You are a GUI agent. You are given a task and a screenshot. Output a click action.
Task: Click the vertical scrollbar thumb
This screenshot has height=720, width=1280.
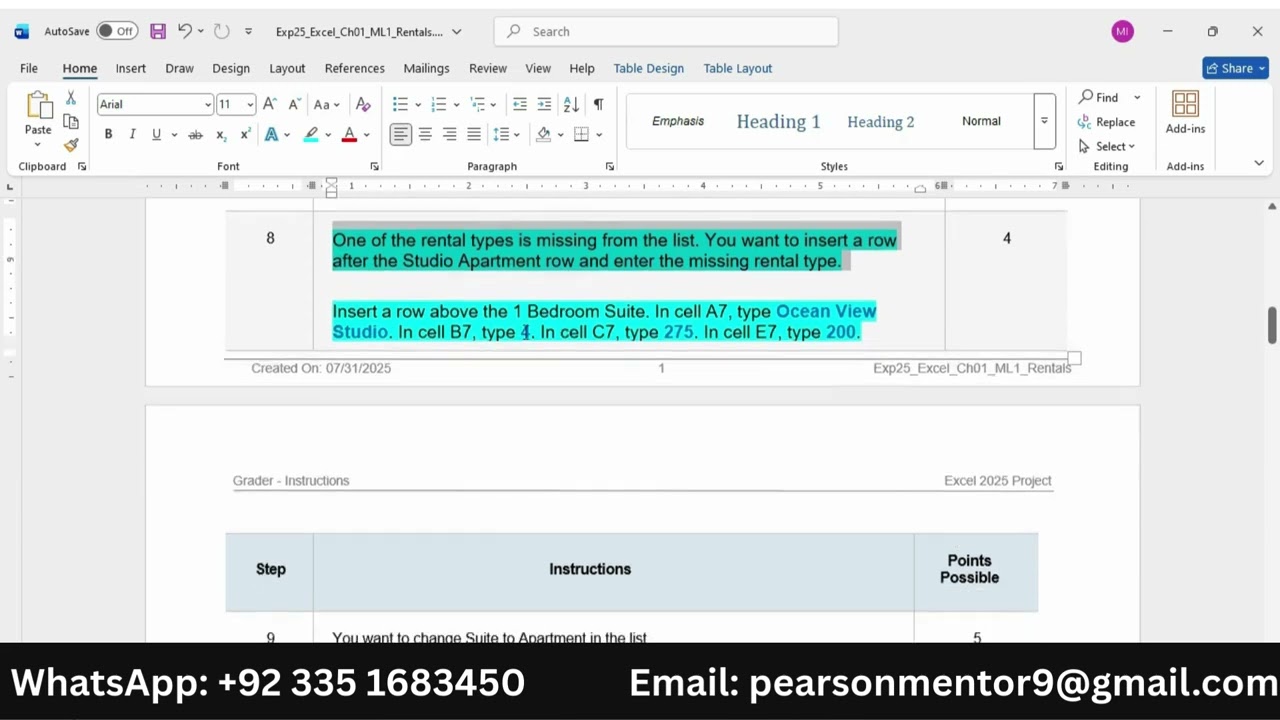(x=1272, y=326)
